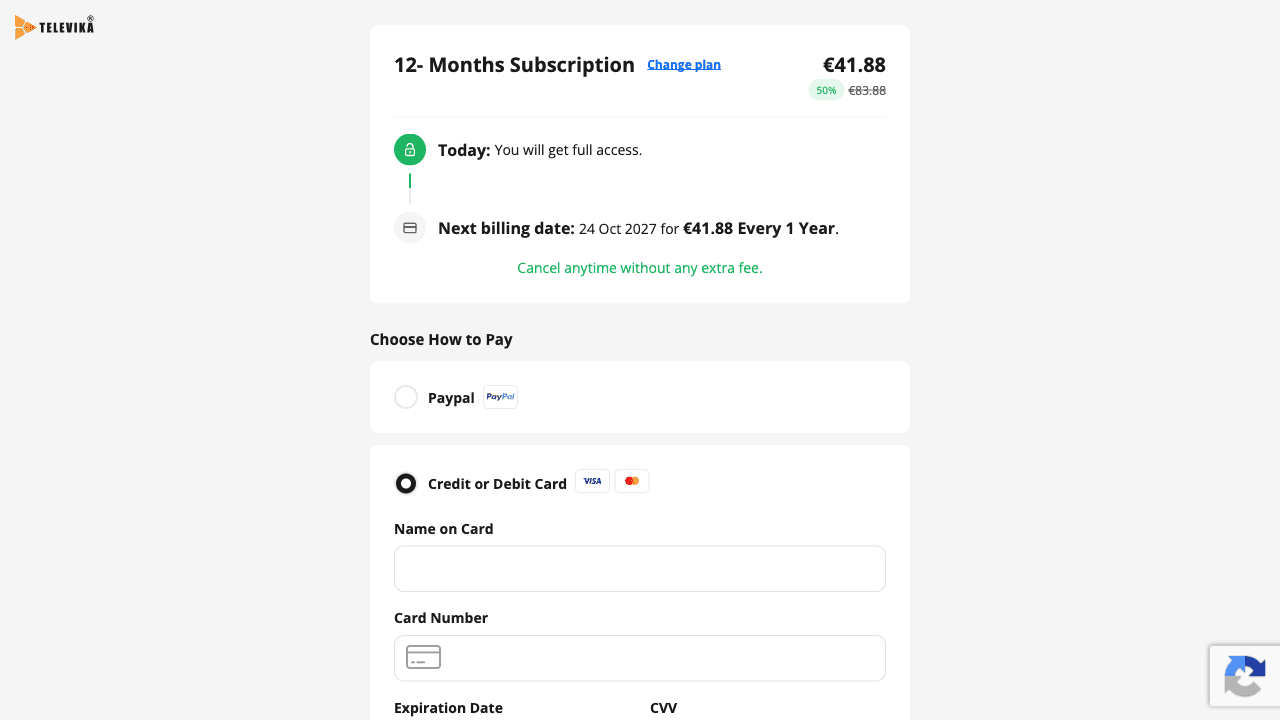Click the Televika logo
Screen dimensions: 1280x720
pyautogui.click(x=55, y=27)
